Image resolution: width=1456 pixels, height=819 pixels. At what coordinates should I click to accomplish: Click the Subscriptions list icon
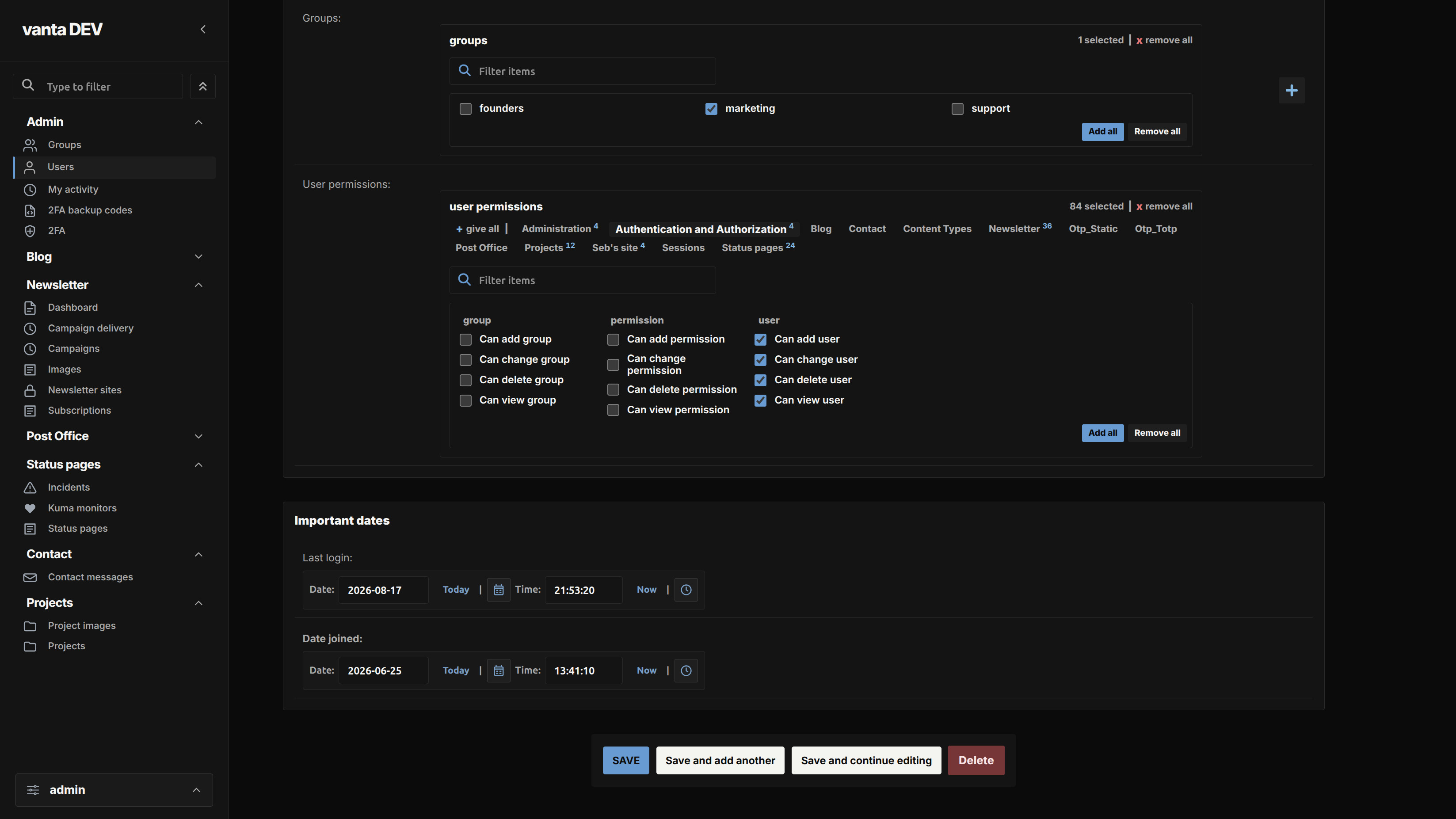click(x=30, y=411)
